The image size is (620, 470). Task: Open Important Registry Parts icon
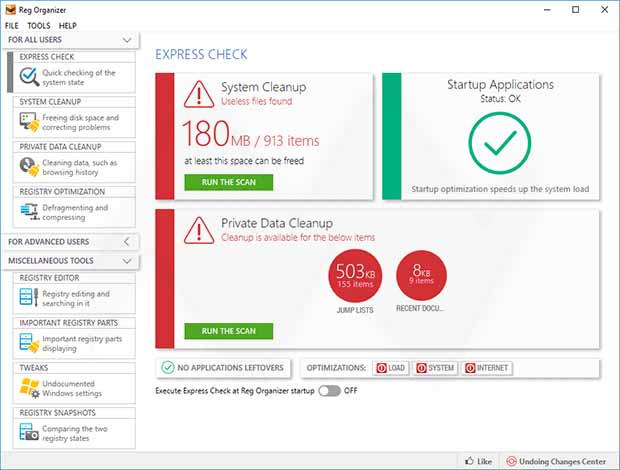(x=29, y=343)
